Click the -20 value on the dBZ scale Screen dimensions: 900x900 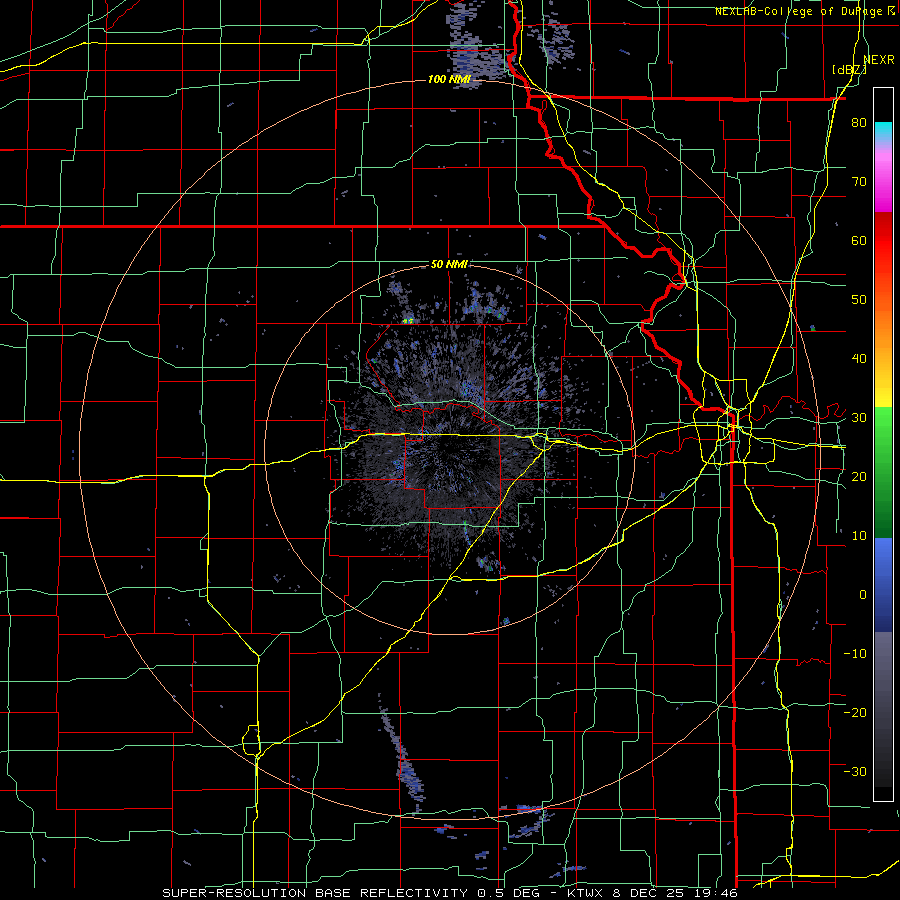(855, 712)
